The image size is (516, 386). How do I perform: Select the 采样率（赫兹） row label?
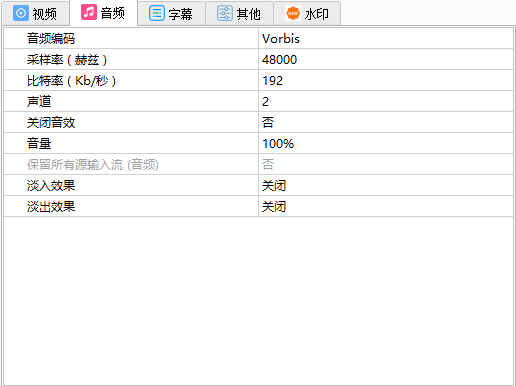(67, 60)
